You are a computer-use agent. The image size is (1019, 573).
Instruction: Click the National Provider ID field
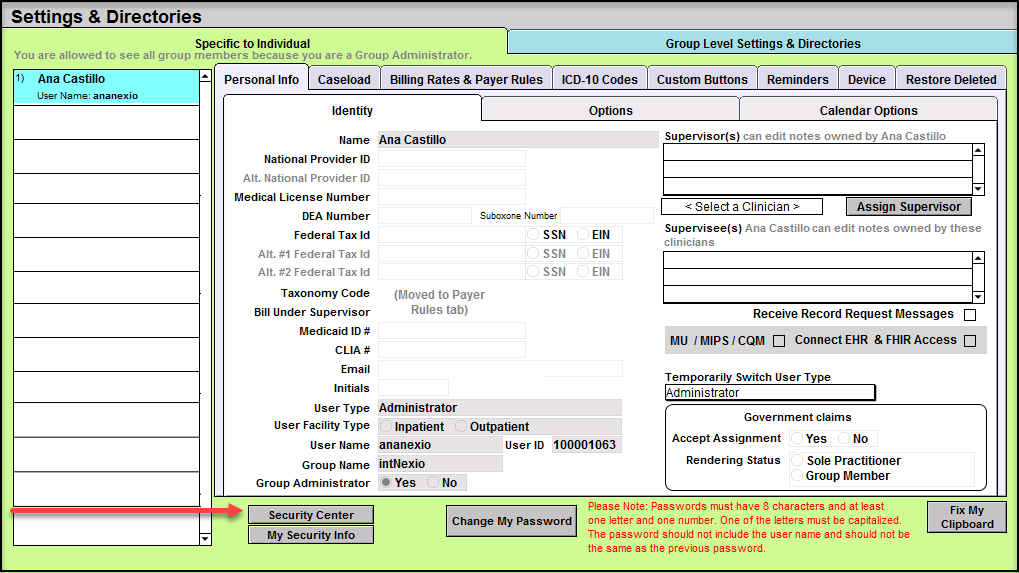click(x=451, y=159)
